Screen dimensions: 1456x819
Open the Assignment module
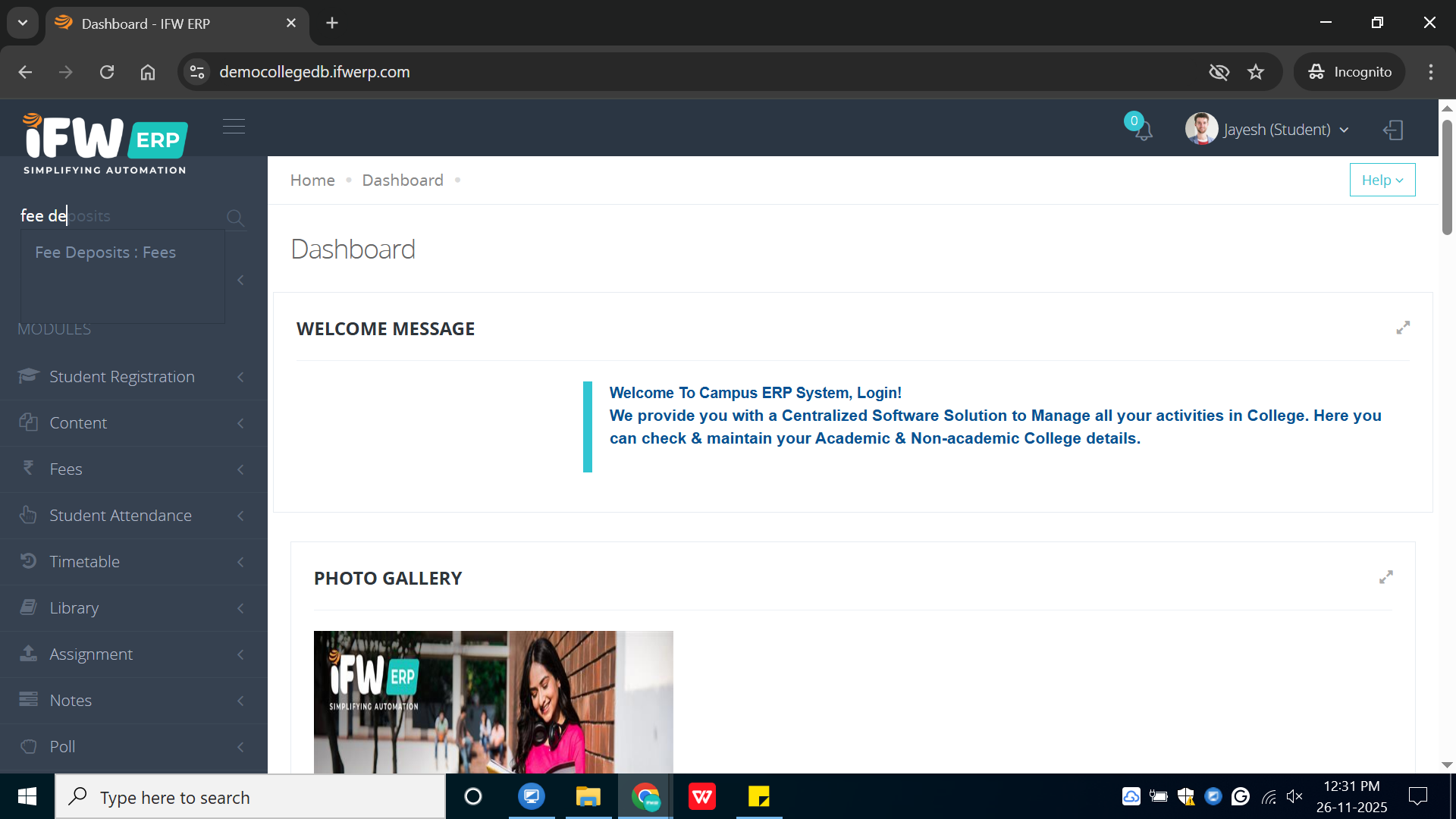tap(133, 654)
